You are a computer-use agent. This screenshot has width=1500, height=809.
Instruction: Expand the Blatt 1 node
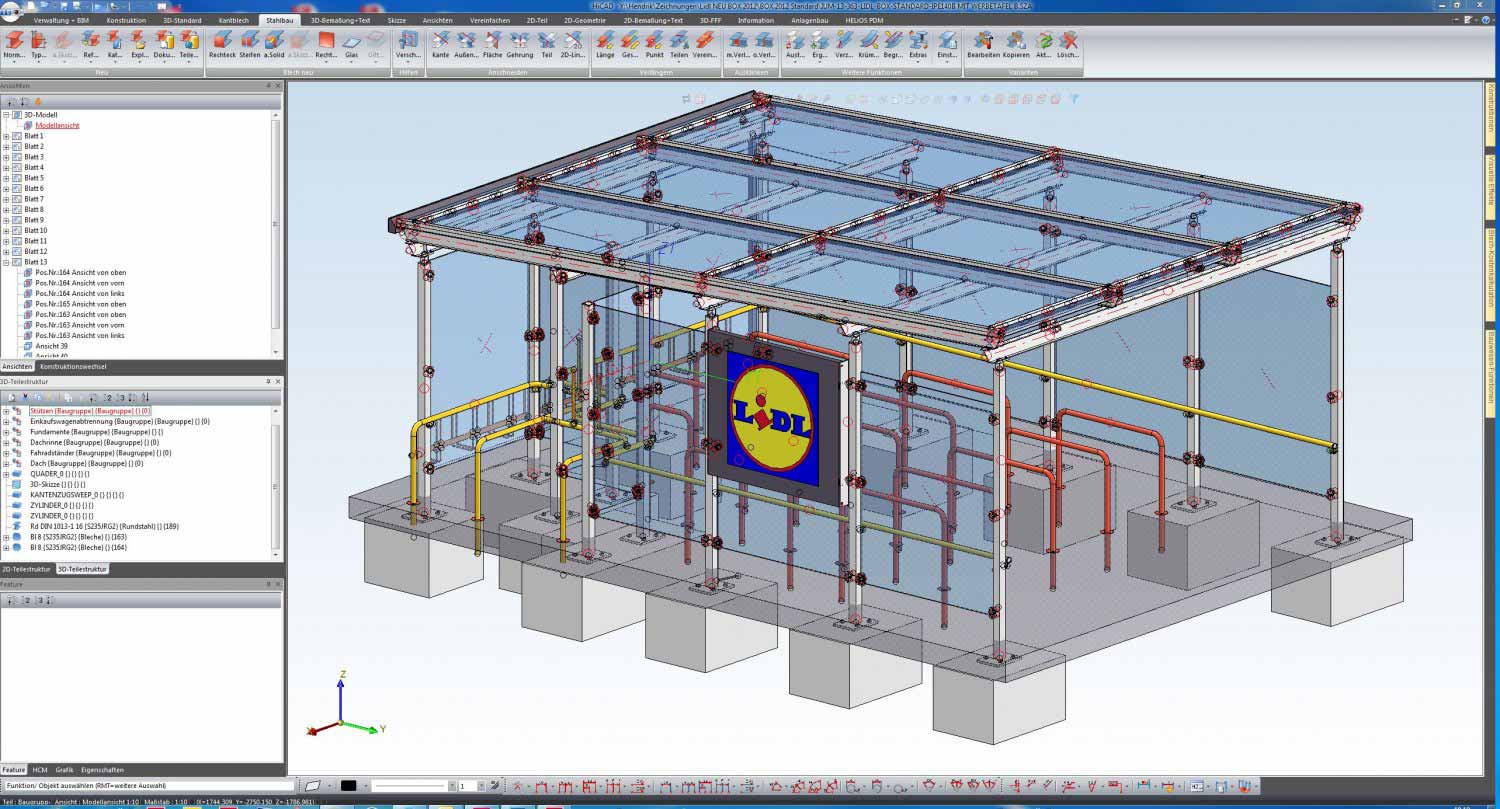(x=6, y=136)
